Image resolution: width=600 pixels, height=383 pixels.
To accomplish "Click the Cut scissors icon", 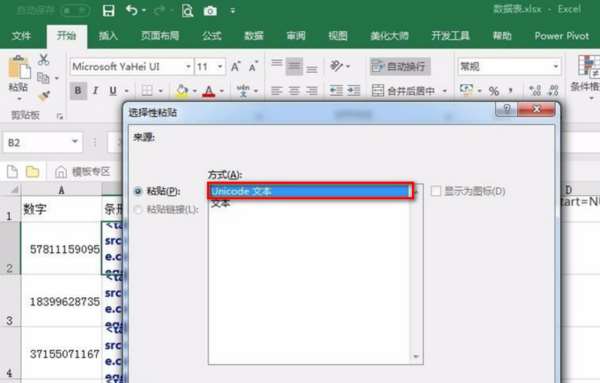I will [x=43, y=59].
